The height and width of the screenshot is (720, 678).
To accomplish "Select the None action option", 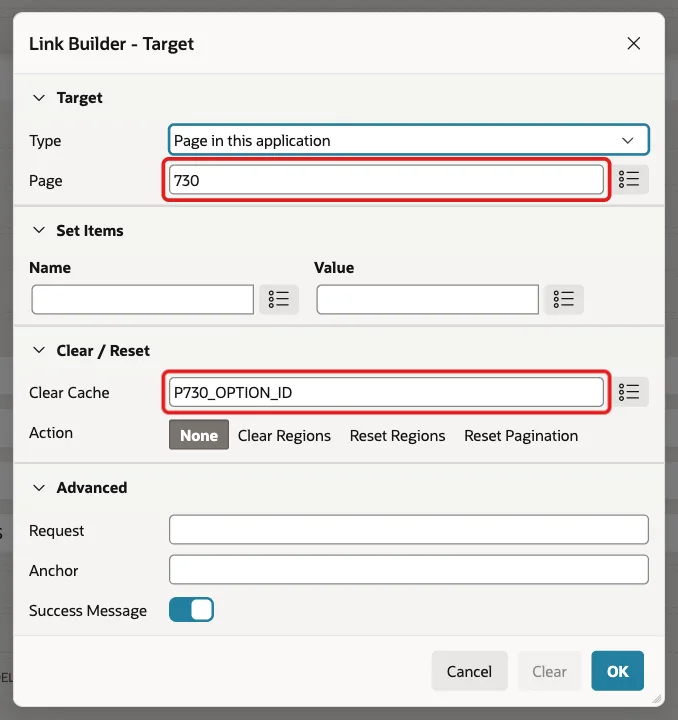I will (x=199, y=435).
